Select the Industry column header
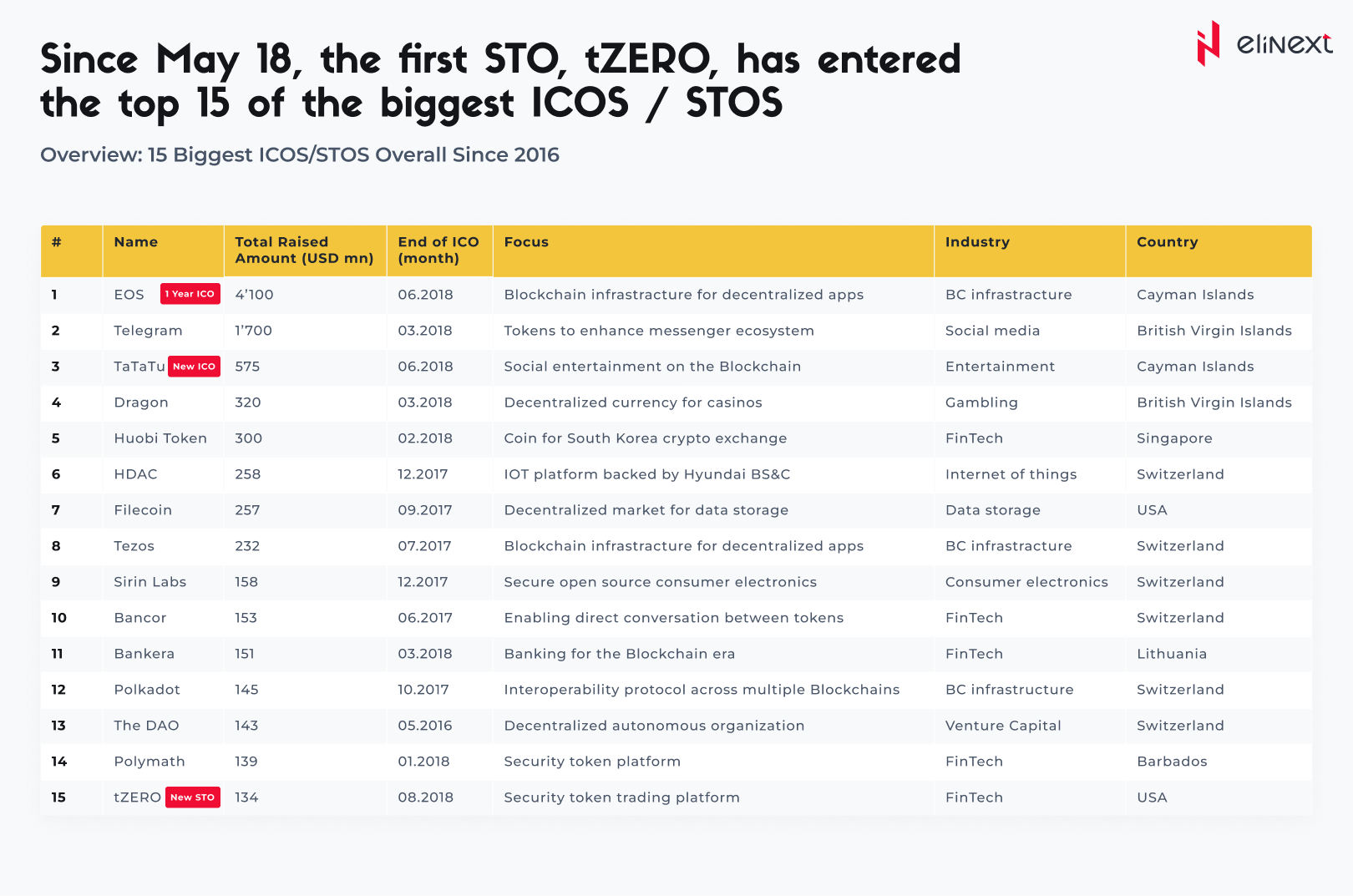Screen dimensions: 1353x896 click(977, 242)
